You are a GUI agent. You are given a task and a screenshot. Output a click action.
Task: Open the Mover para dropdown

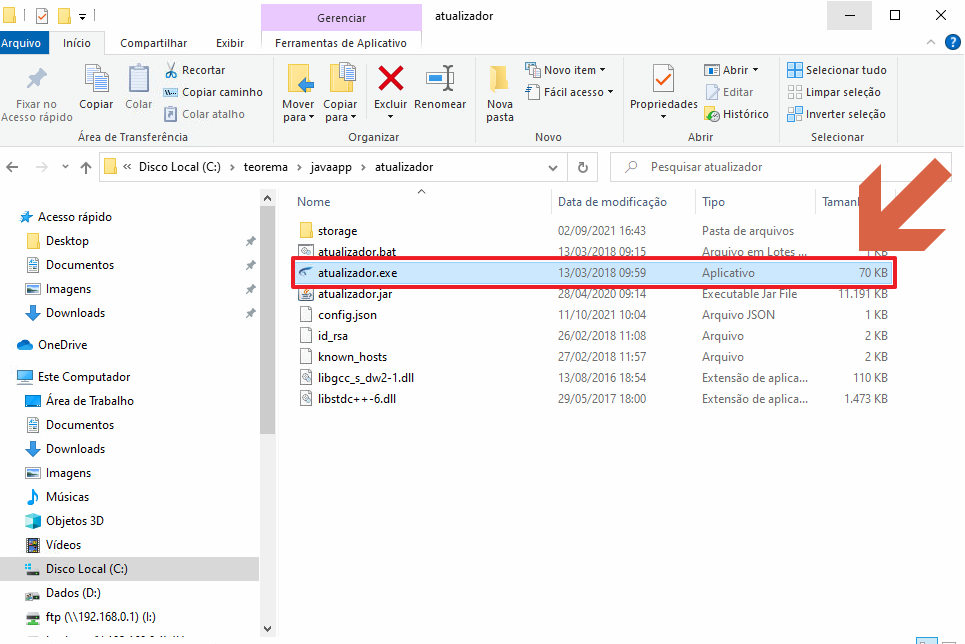[x=298, y=111]
